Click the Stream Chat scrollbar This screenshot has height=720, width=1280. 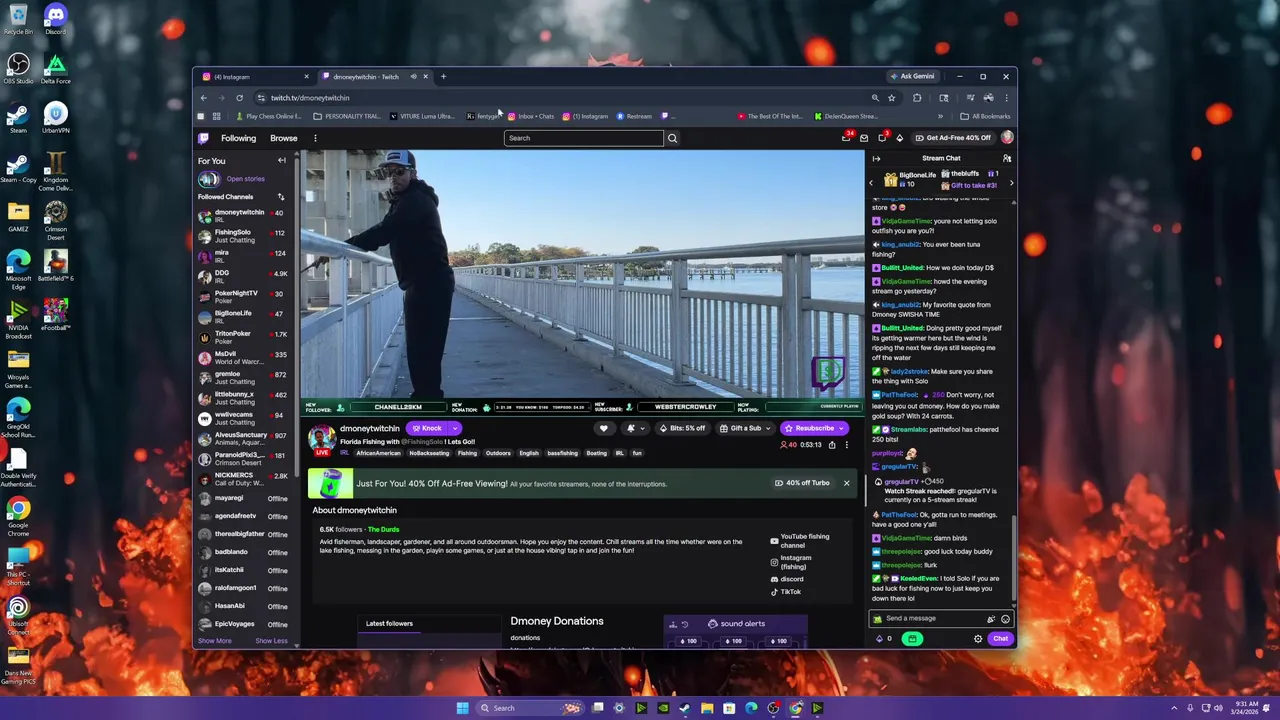click(x=1015, y=560)
